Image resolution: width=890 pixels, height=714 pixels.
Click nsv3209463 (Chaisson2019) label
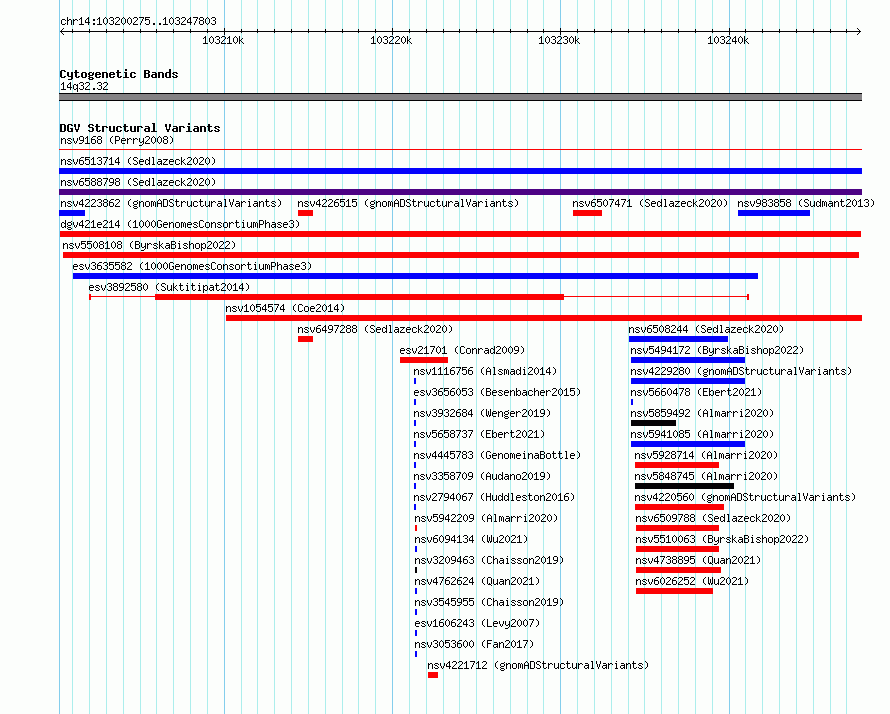[x=489, y=560]
